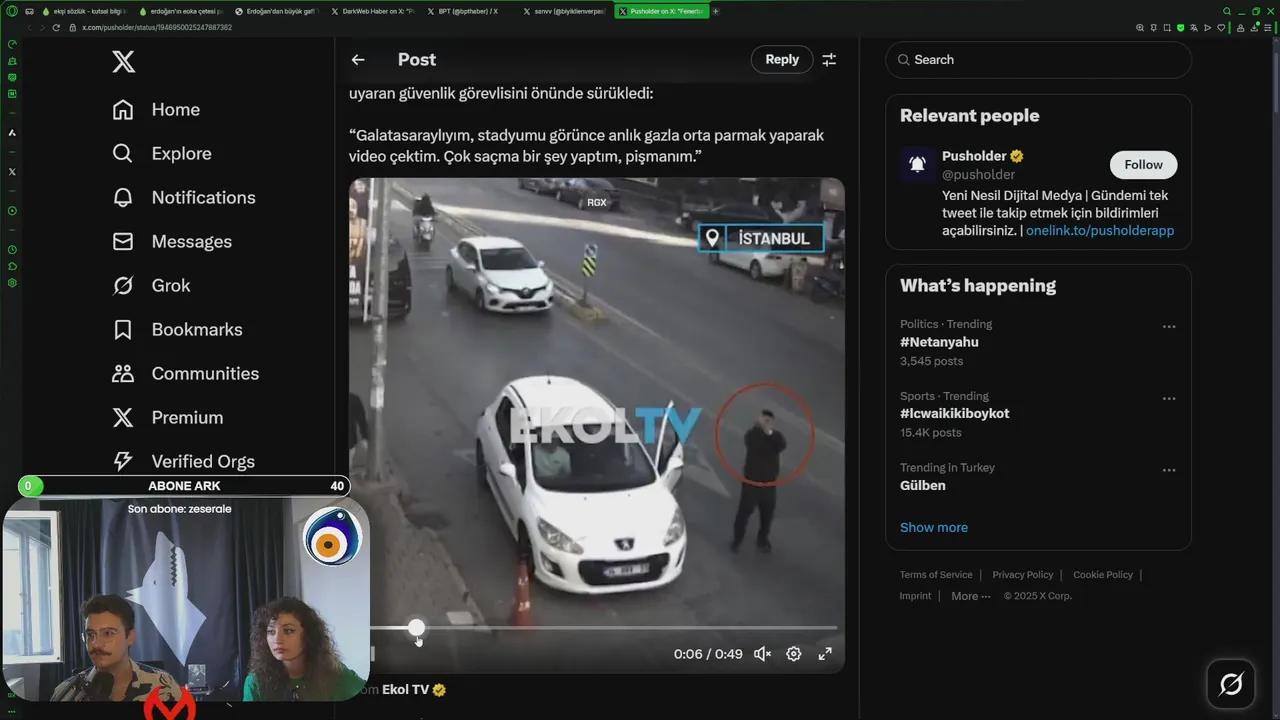This screenshot has width=1280, height=720.
Task: Toggle the green ad-blocker shield icon
Action: 1181,28
